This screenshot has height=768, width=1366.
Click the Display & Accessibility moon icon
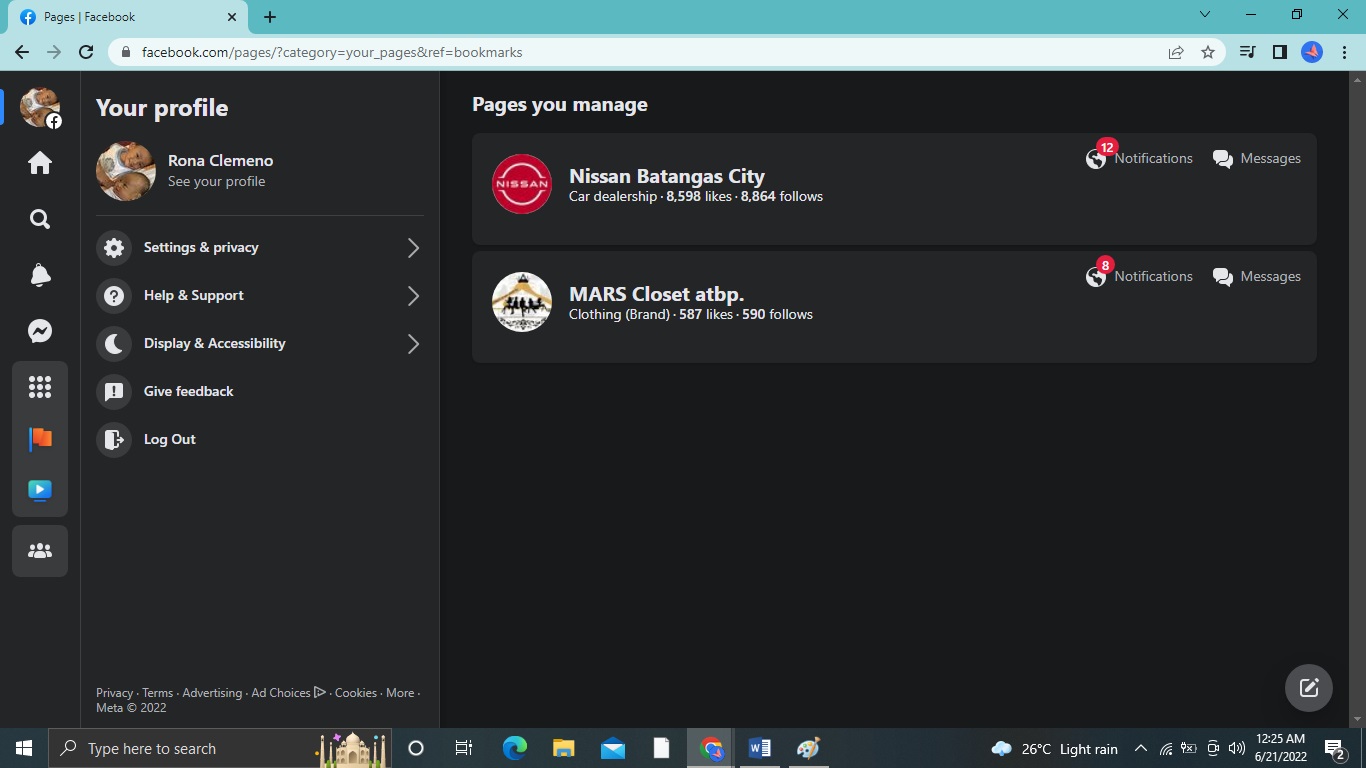[x=114, y=343]
